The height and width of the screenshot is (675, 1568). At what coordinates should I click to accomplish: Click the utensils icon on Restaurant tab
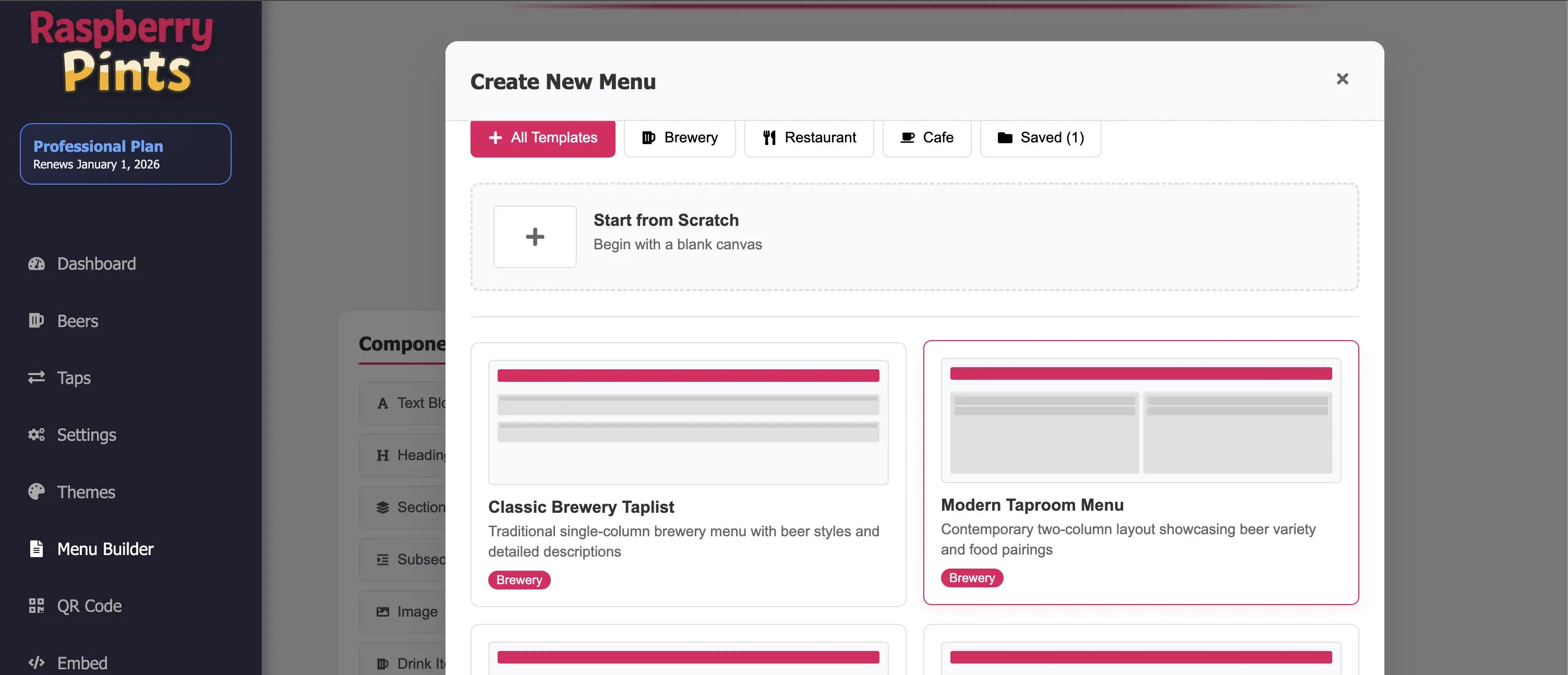(769, 138)
